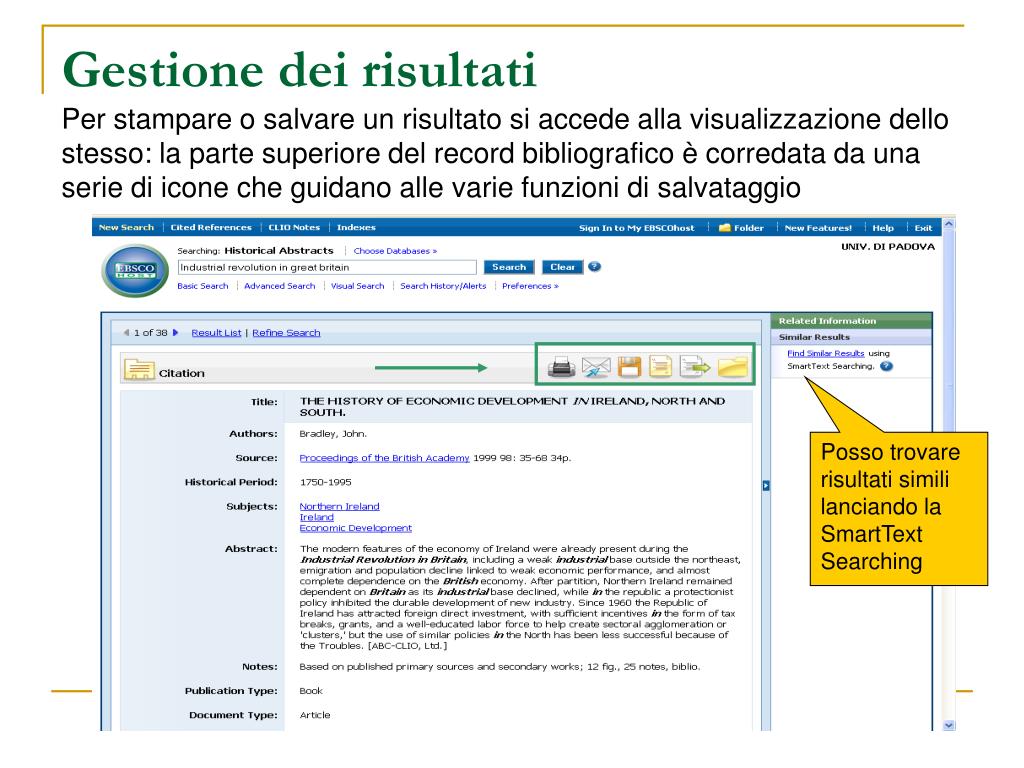The height and width of the screenshot is (768, 1024).
Task: Collapse Related Information side panel arrow
Action: click(x=766, y=485)
